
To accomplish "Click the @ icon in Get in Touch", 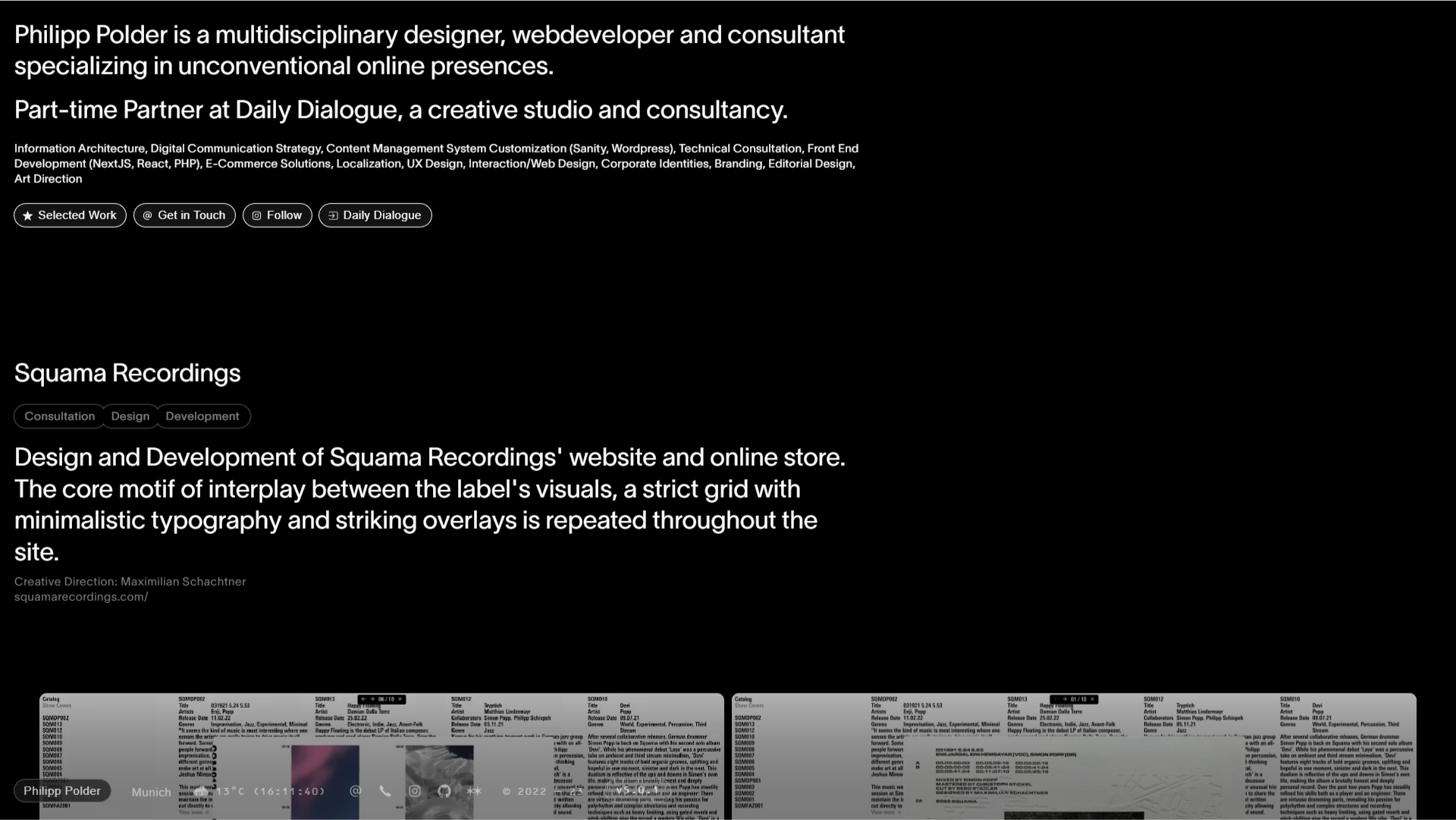I will point(147,215).
